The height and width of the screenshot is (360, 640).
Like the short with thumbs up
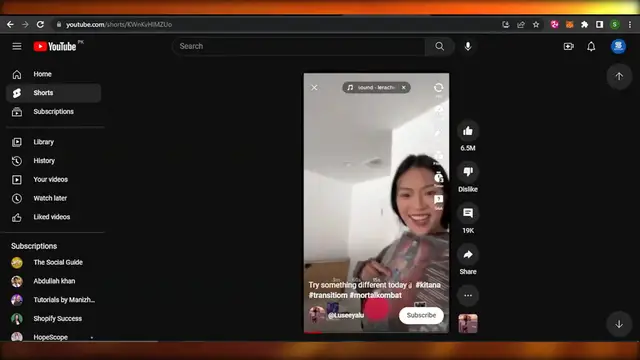[x=468, y=131]
